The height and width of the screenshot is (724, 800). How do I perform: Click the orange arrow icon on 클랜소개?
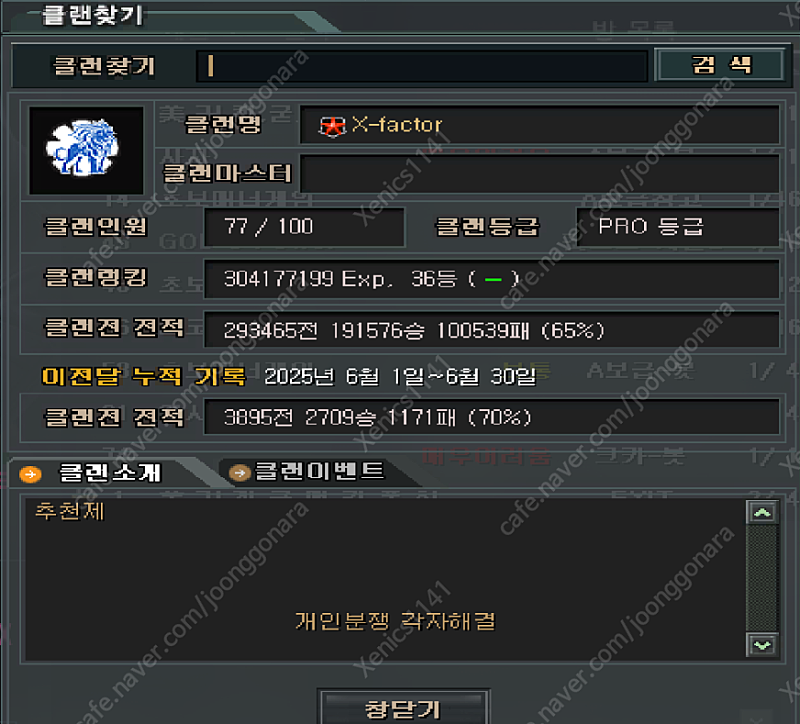tap(30, 474)
